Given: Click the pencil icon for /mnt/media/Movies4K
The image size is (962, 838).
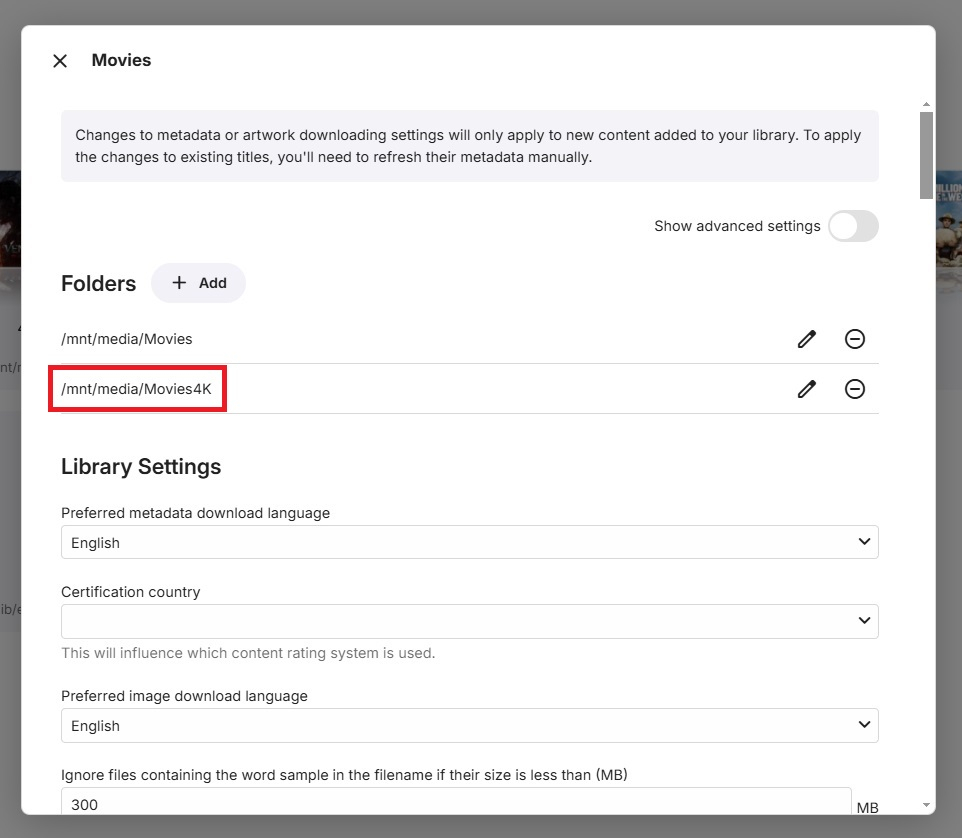Looking at the screenshot, I should coord(807,389).
